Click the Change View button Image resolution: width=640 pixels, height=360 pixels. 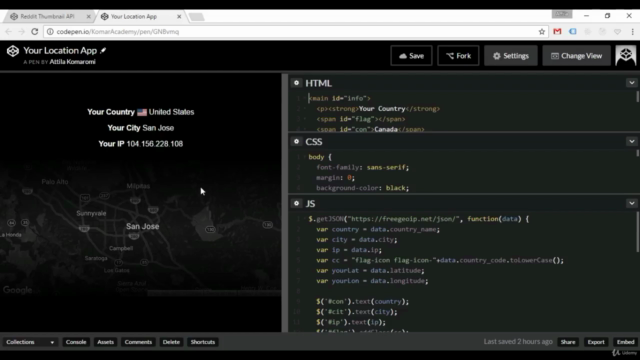(x=576, y=56)
